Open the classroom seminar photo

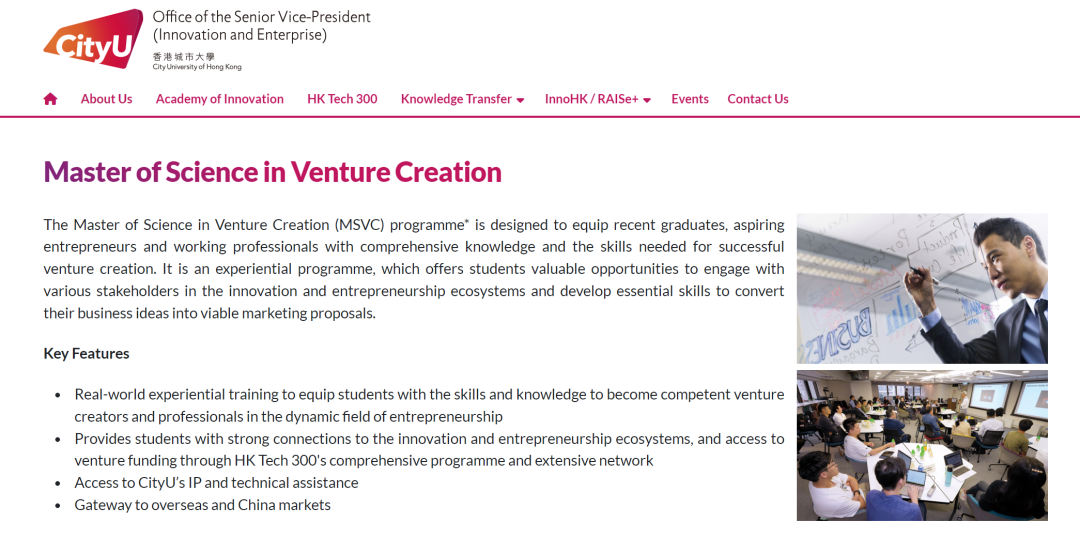(x=921, y=445)
